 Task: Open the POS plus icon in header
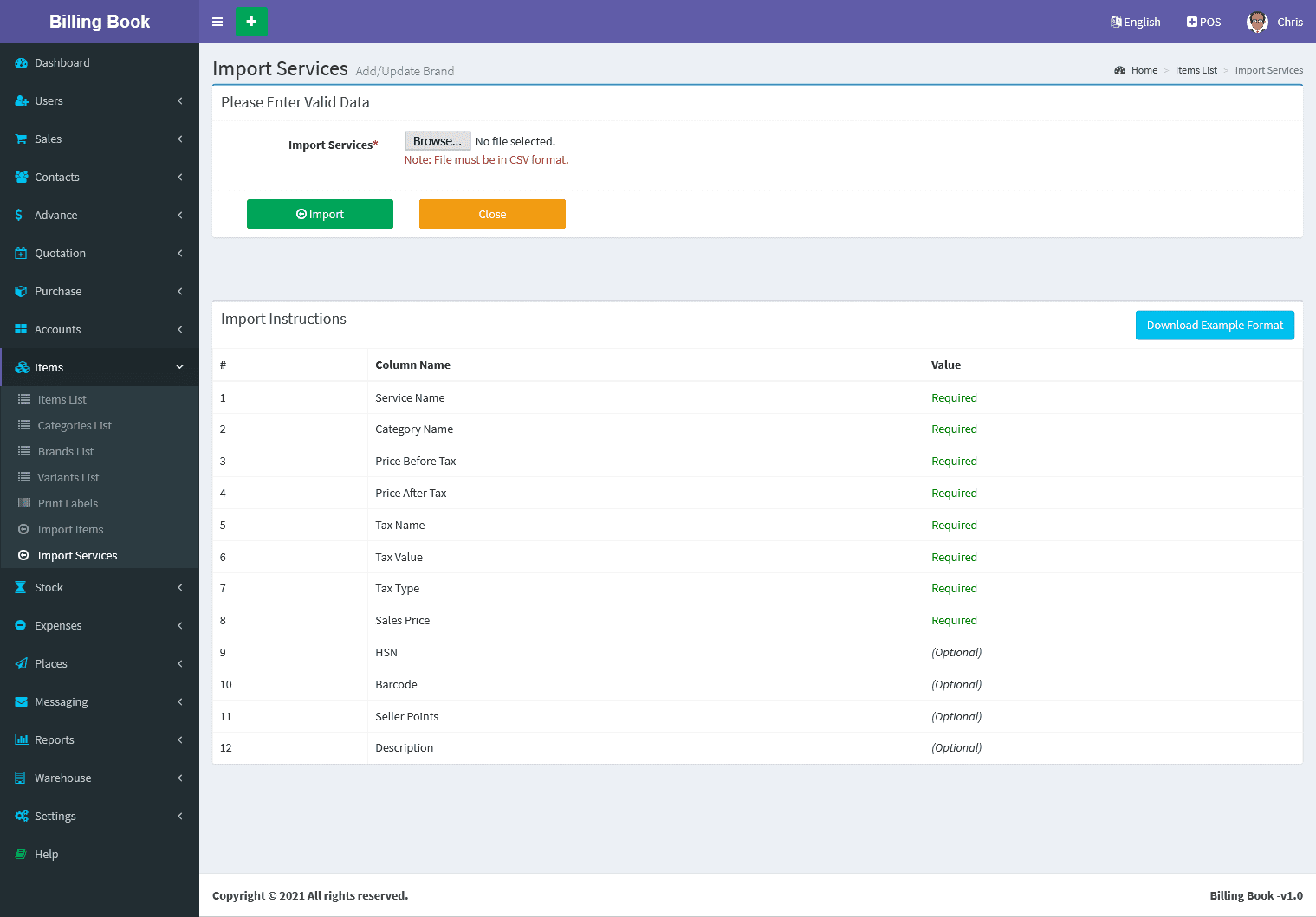pos(1192,22)
